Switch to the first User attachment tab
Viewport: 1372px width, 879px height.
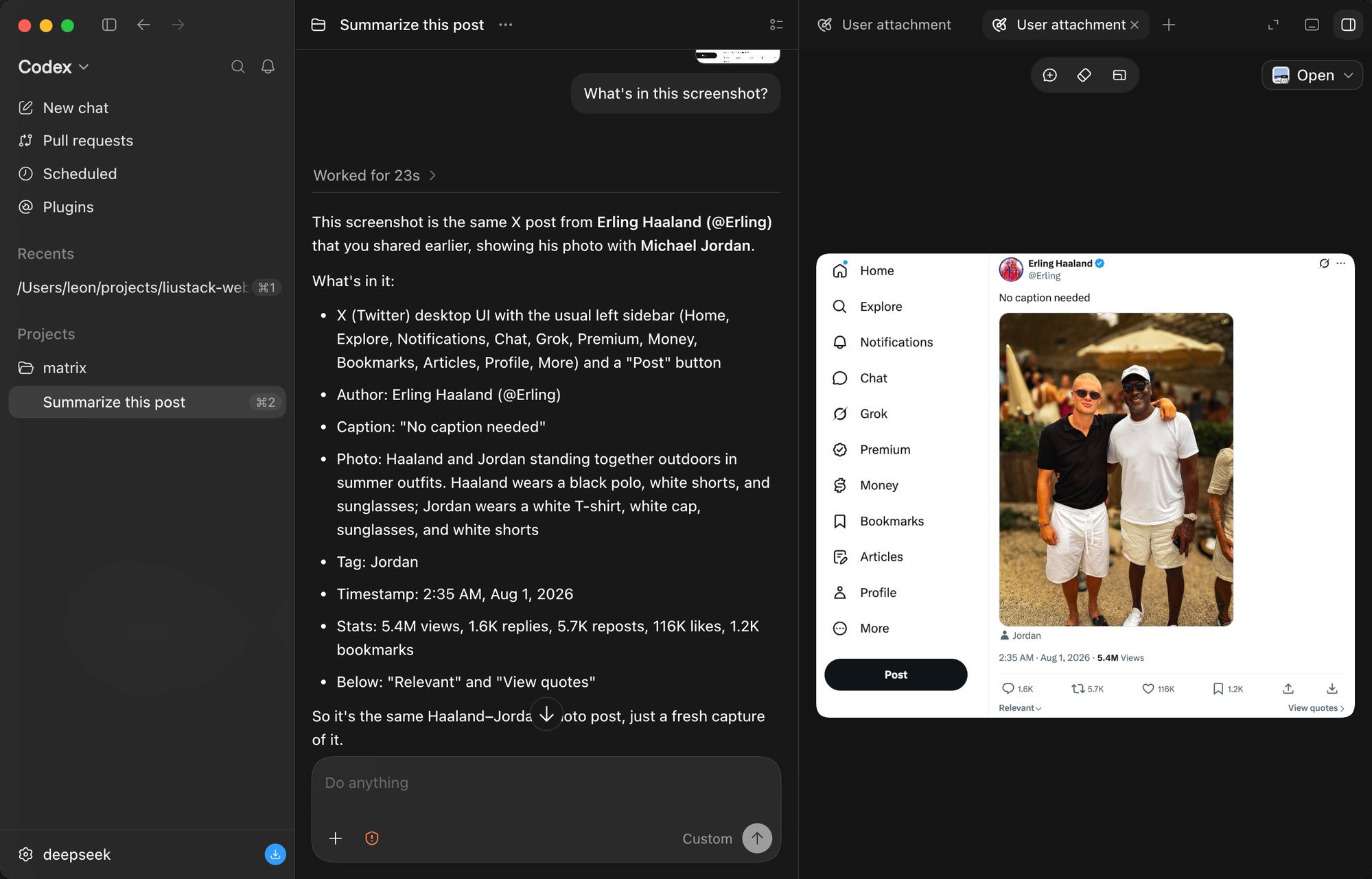(885, 25)
